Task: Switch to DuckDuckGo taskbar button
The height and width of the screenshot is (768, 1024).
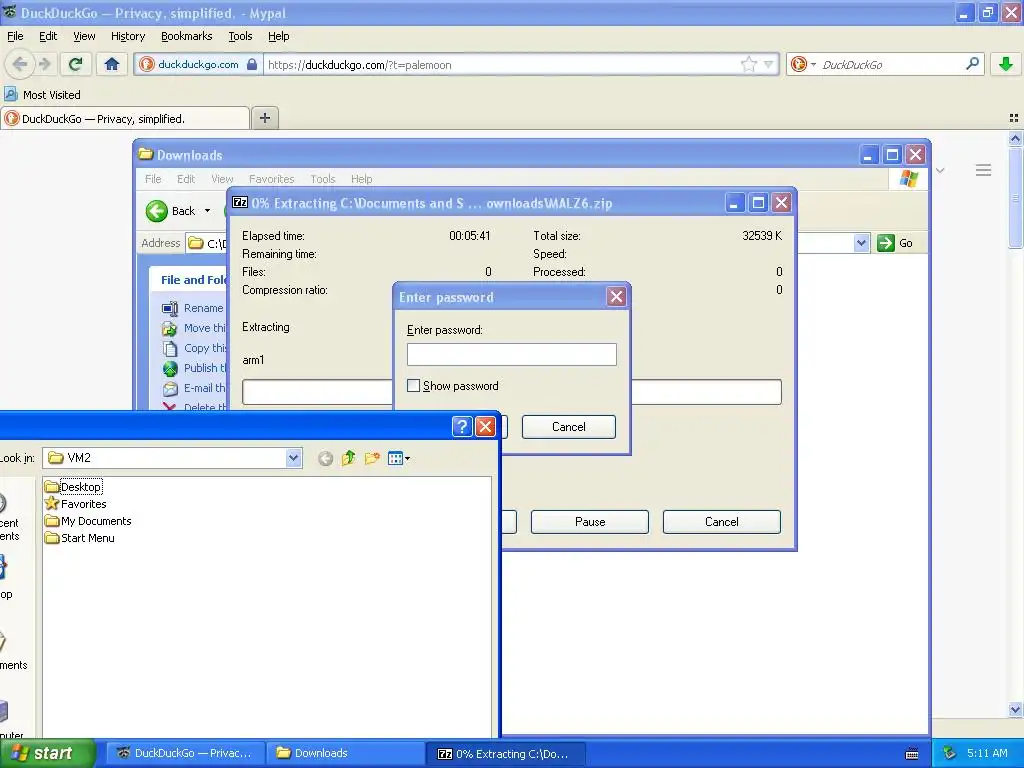Action: pos(185,753)
